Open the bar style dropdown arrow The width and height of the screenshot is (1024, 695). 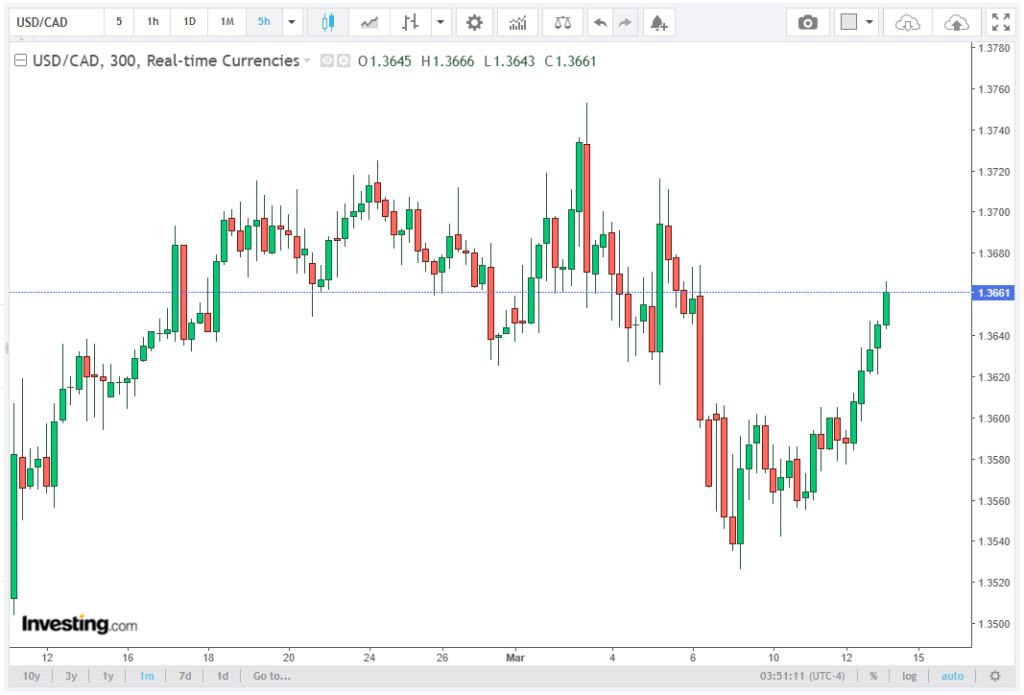441,22
